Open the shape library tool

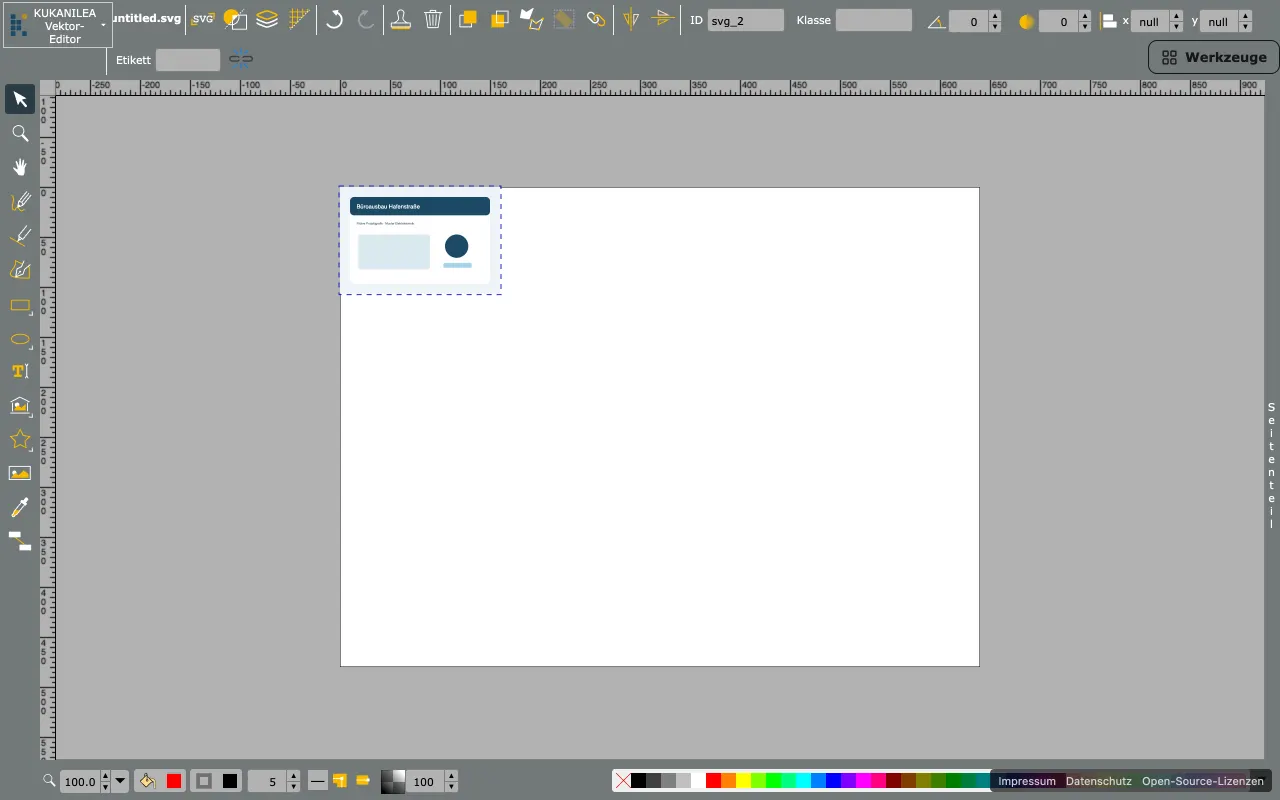click(20, 405)
